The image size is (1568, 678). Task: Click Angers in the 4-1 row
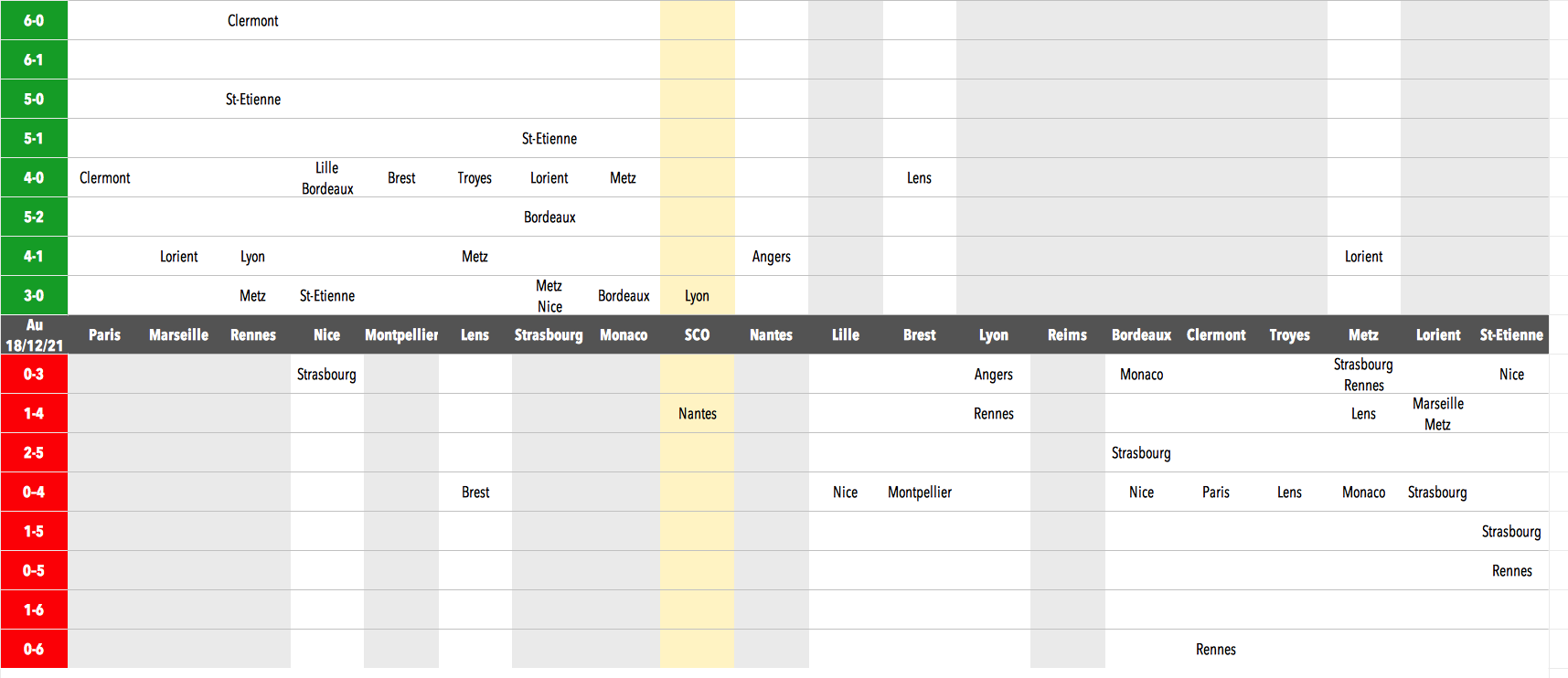(771, 256)
